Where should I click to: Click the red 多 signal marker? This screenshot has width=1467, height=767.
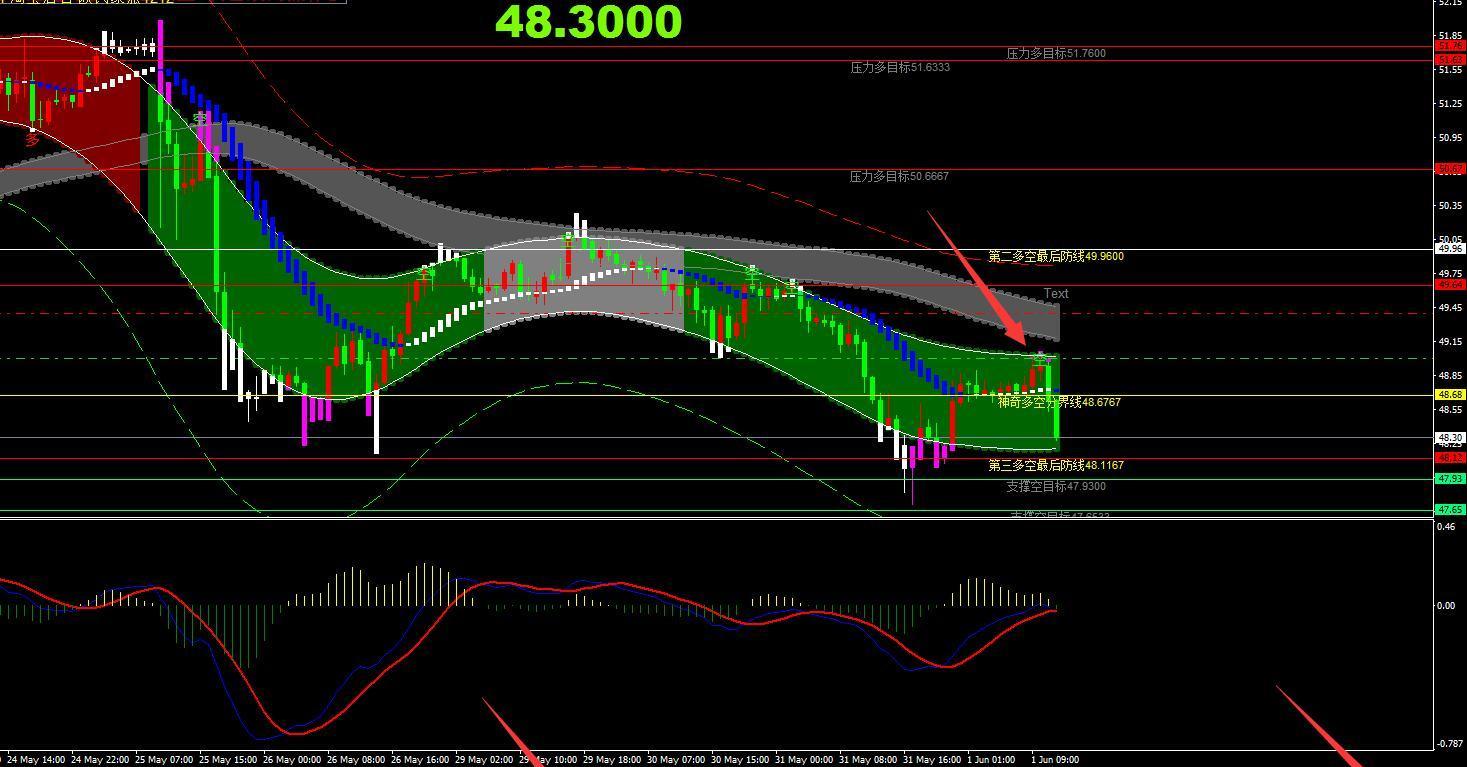tap(32, 140)
